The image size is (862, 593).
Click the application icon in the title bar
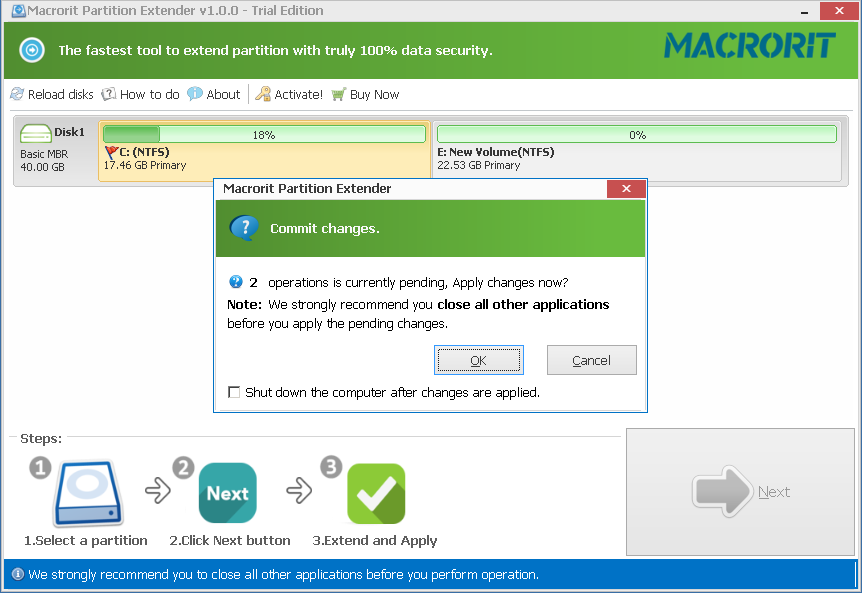point(19,10)
